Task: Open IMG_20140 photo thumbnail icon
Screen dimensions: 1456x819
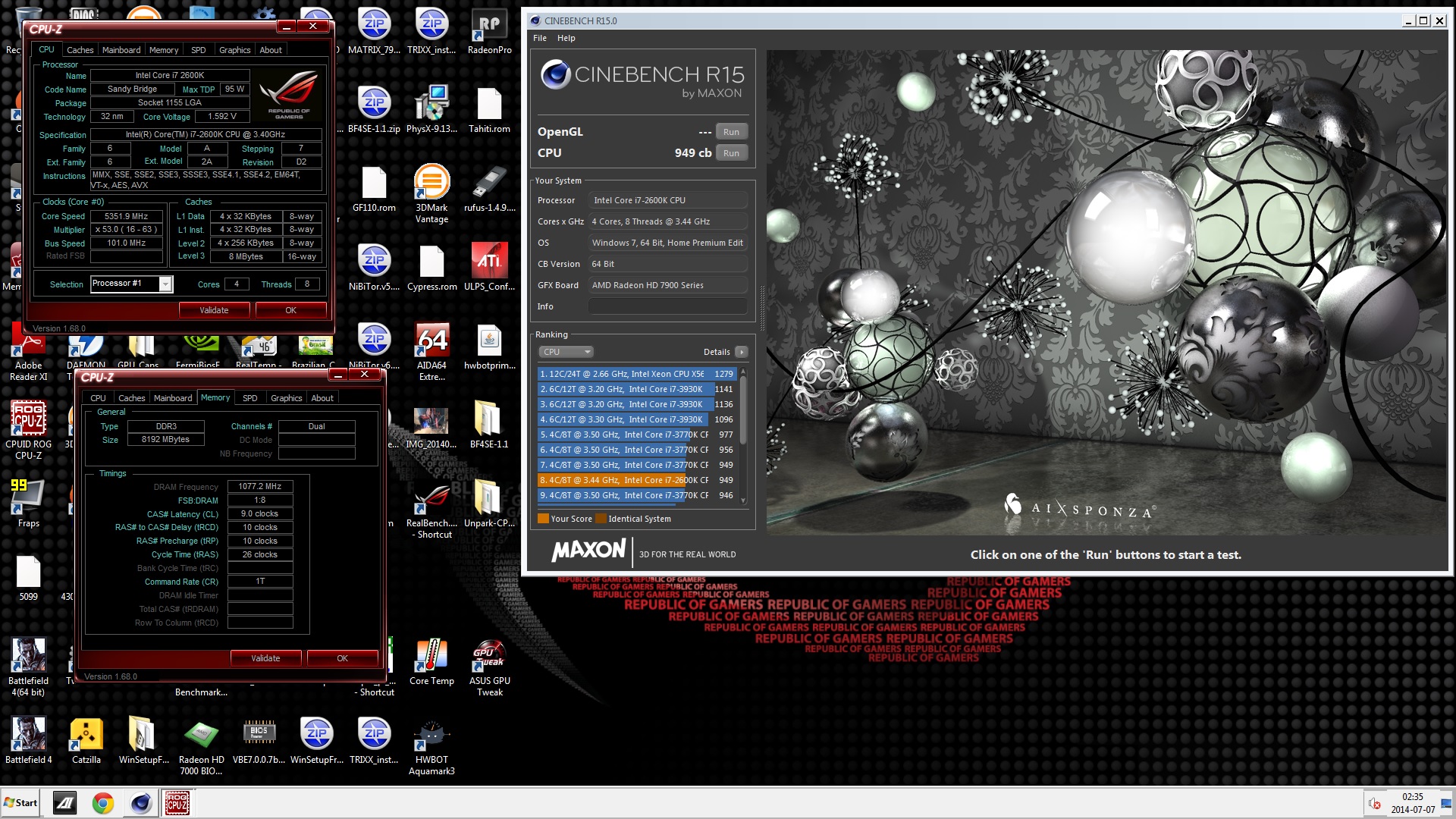Action: [x=431, y=426]
